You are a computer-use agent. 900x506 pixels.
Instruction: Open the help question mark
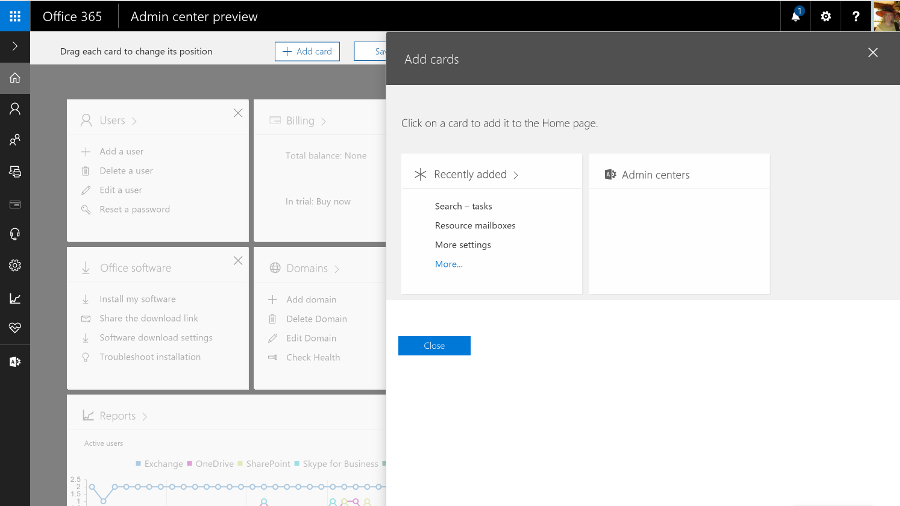(x=856, y=17)
